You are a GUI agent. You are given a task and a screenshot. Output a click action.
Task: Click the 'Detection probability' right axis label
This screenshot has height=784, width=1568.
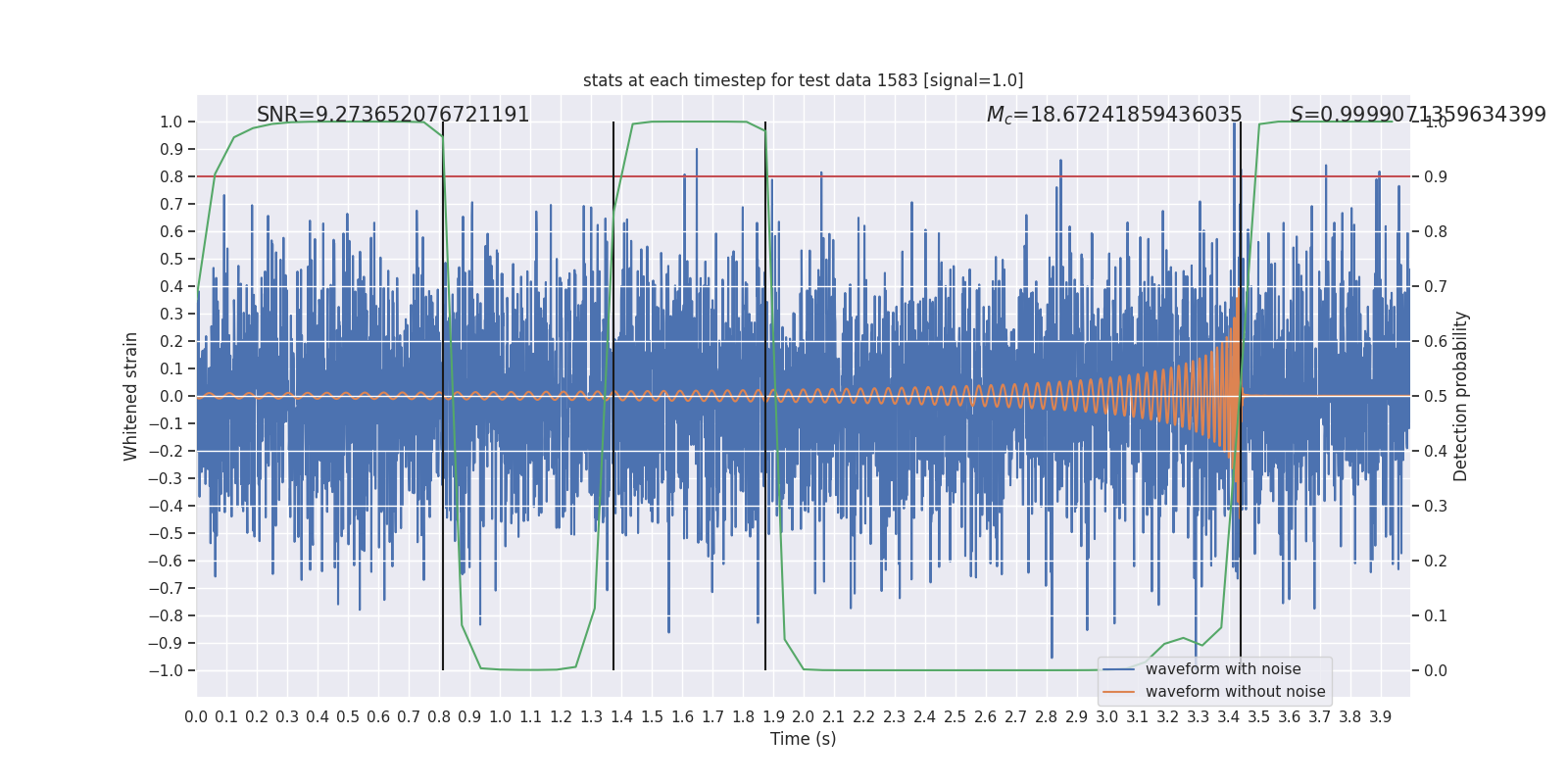tap(1461, 396)
